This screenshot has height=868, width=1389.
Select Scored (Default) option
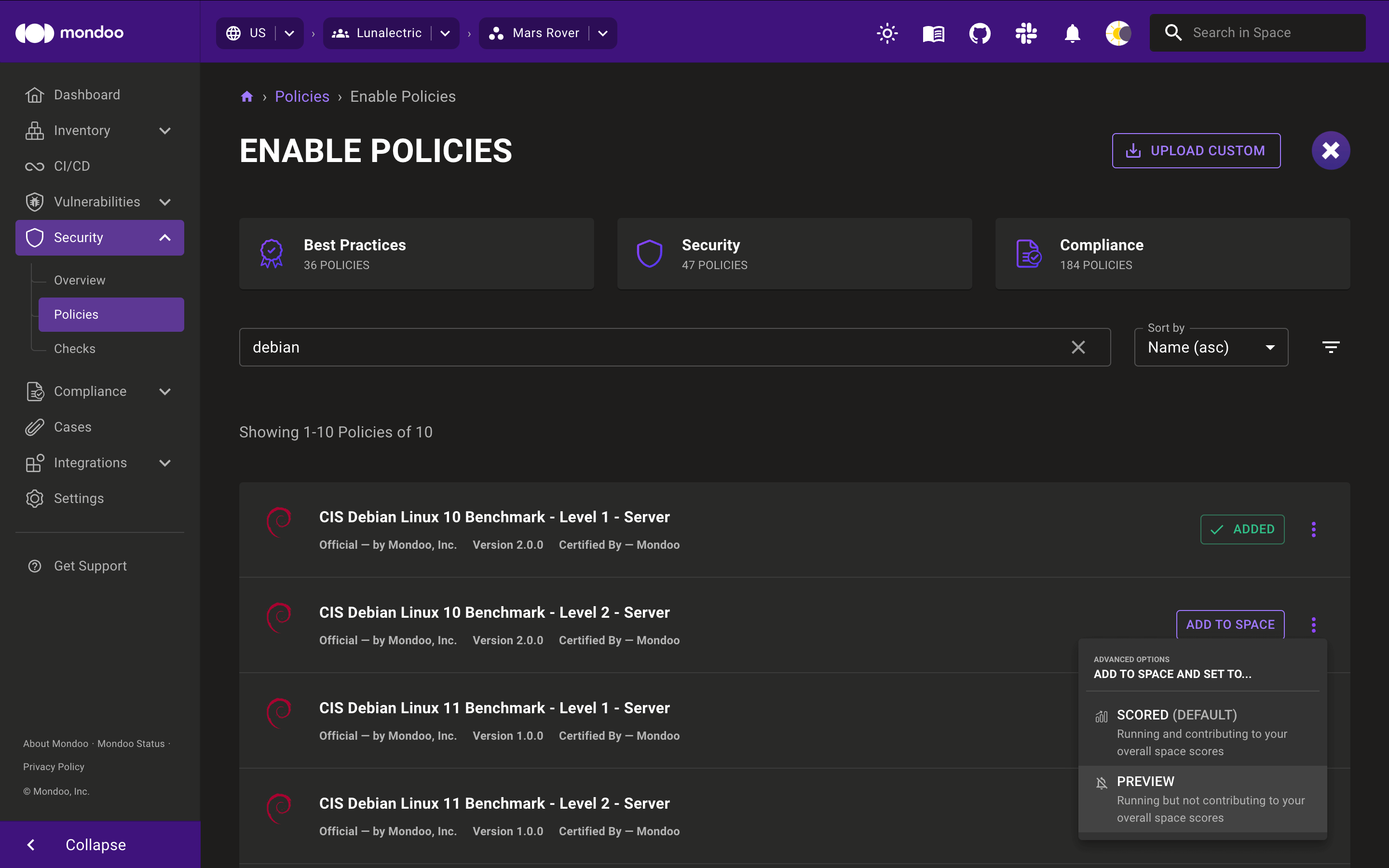(x=1202, y=732)
